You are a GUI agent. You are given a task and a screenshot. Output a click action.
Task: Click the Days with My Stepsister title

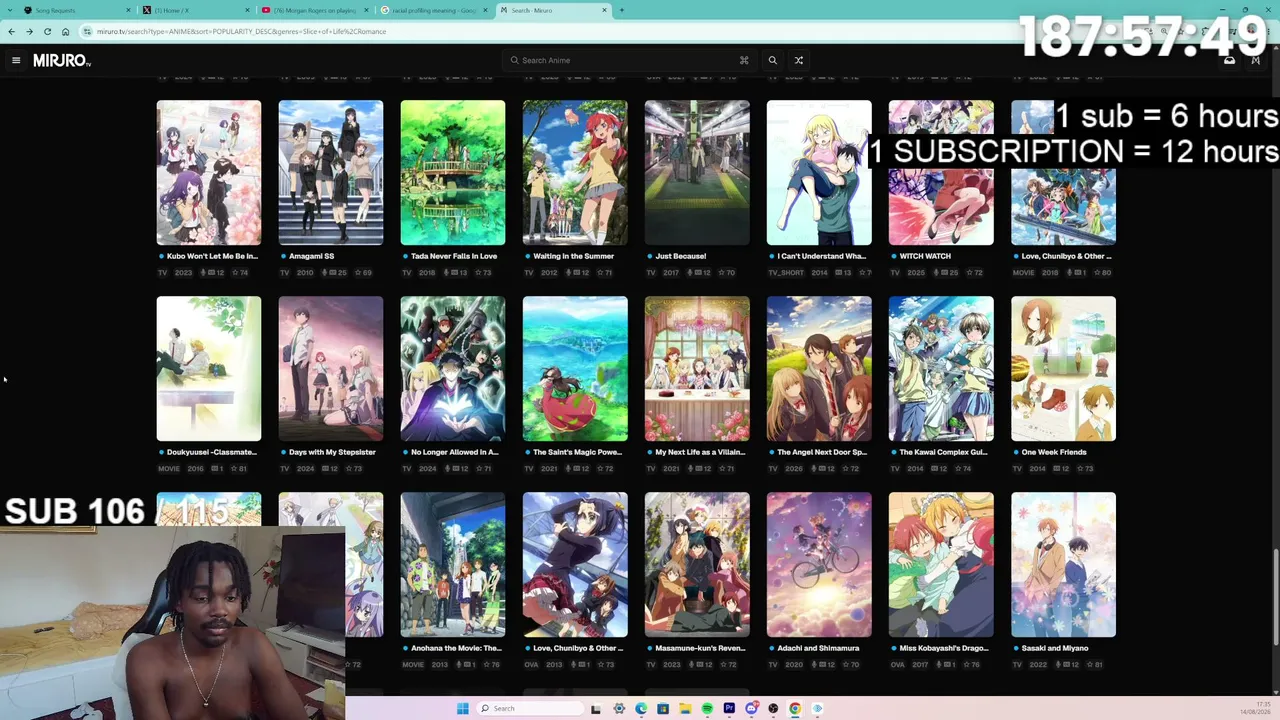(x=332, y=452)
